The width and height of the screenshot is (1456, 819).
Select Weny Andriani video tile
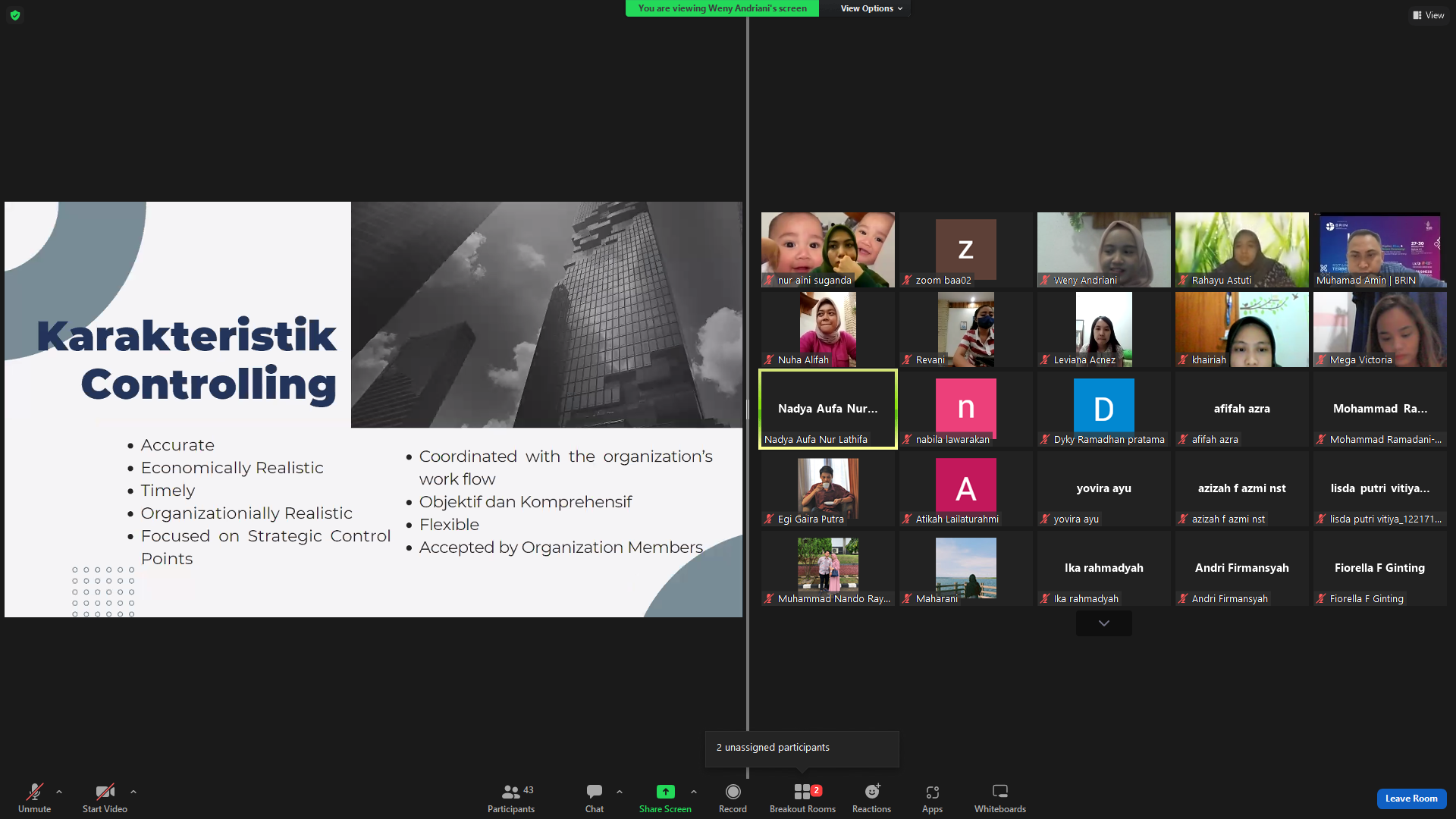coord(1104,249)
